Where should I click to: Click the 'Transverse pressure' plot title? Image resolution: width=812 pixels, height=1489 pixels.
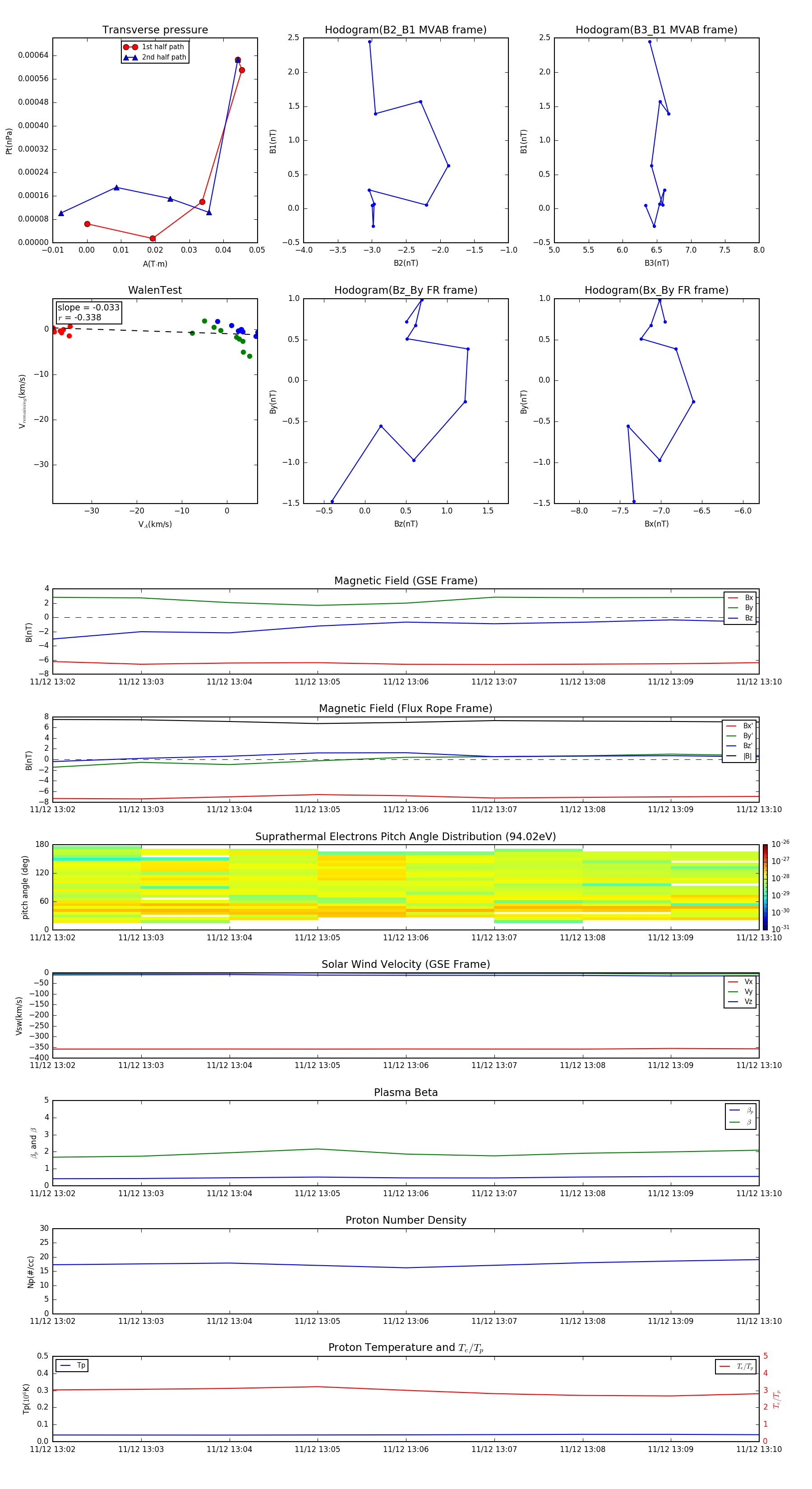pos(155,30)
